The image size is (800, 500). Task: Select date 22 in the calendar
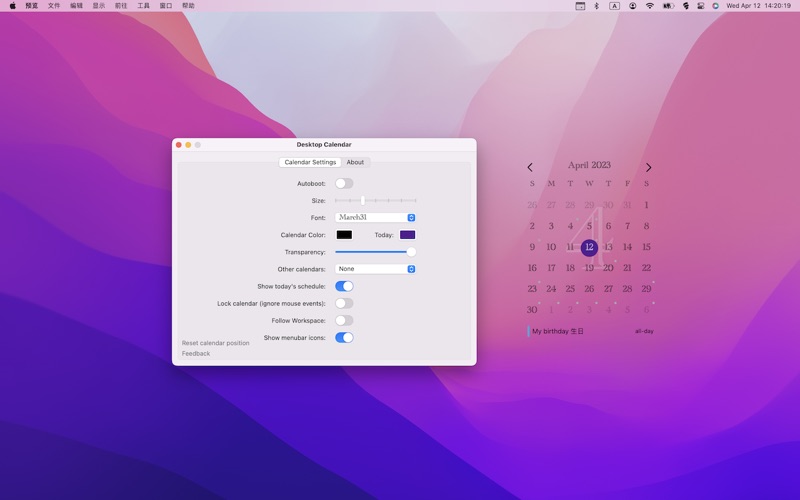click(646, 268)
